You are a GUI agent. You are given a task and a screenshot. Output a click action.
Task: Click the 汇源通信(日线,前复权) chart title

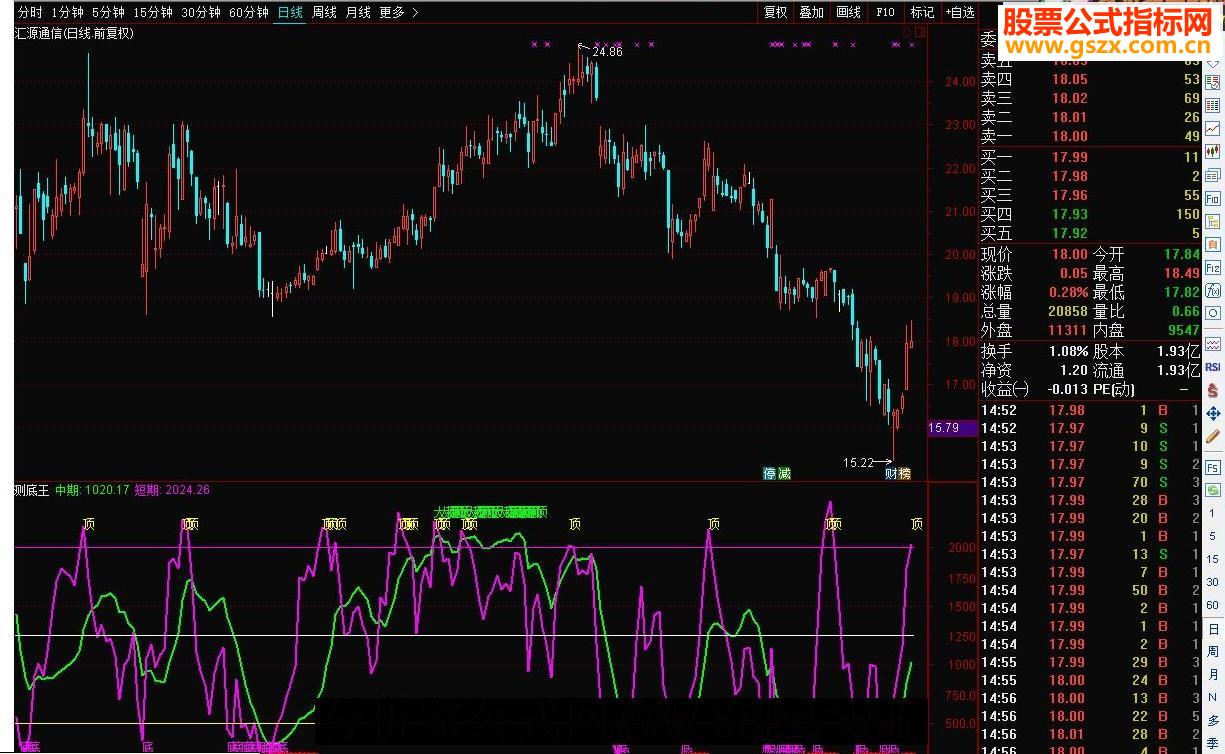[75, 33]
